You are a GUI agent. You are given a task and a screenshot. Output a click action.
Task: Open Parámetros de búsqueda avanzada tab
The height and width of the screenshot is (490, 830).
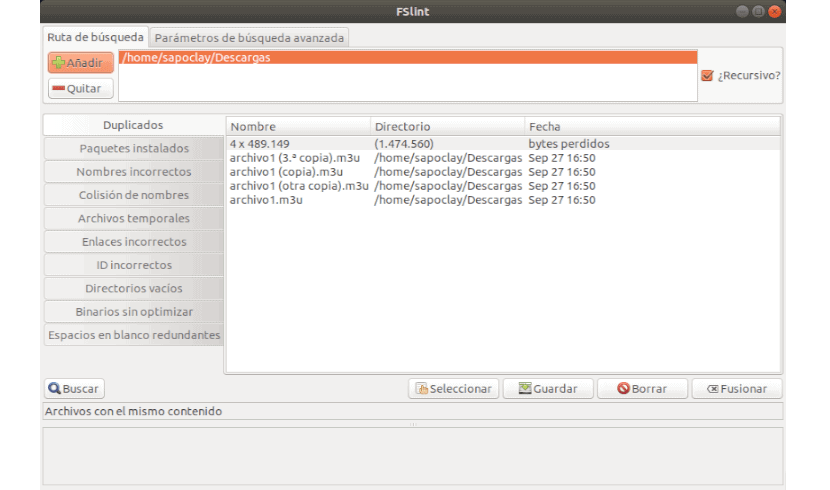pyautogui.click(x=250, y=38)
